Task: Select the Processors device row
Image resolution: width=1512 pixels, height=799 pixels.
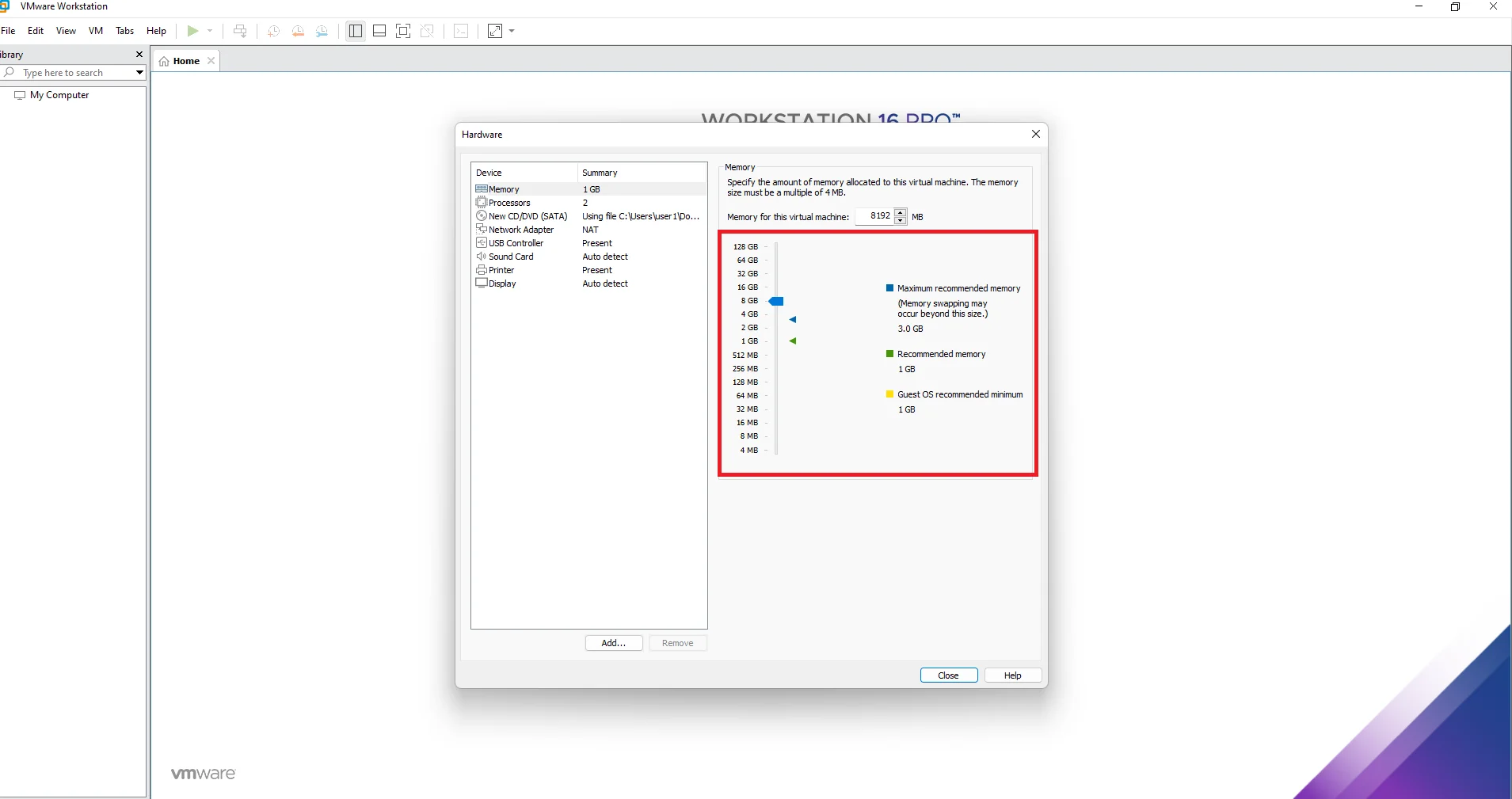Action: click(509, 203)
